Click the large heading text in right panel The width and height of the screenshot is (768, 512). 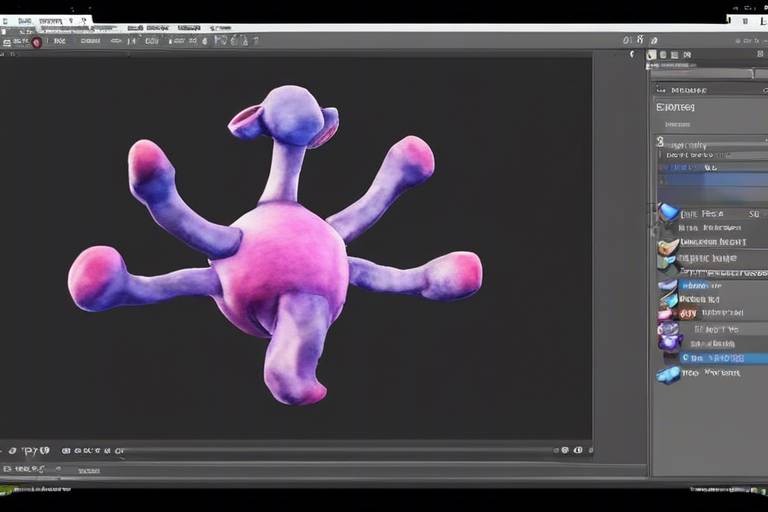click(675, 107)
